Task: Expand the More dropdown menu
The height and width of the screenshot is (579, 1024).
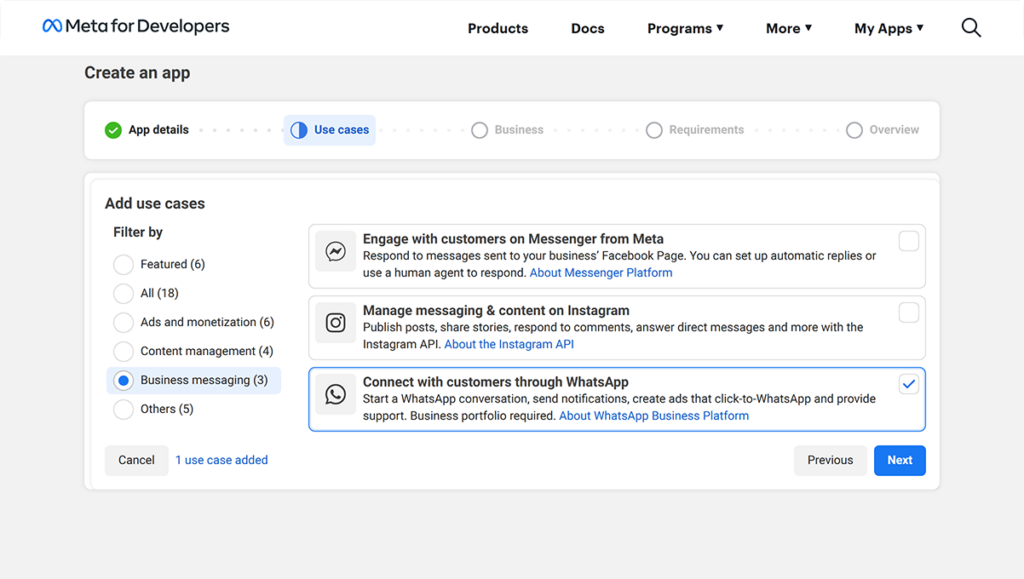Action: (789, 28)
